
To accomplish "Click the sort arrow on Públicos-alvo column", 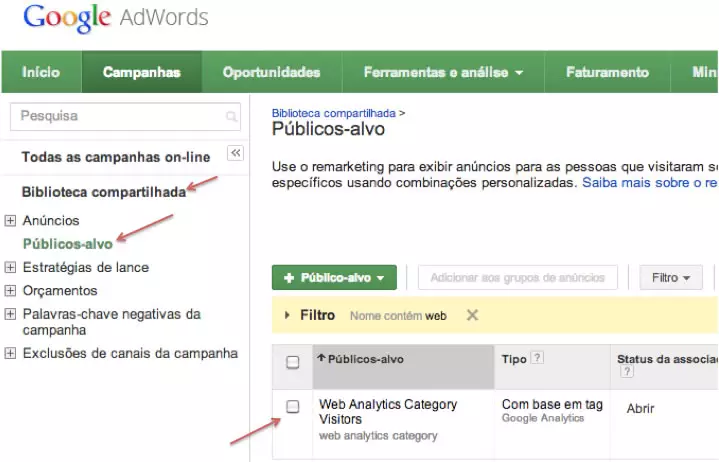I will (x=321, y=358).
